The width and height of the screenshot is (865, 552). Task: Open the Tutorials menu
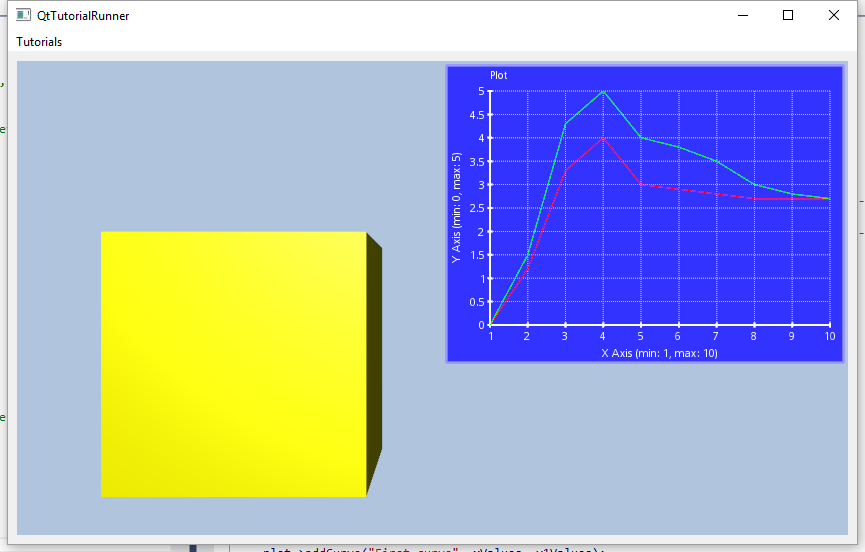click(x=39, y=42)
